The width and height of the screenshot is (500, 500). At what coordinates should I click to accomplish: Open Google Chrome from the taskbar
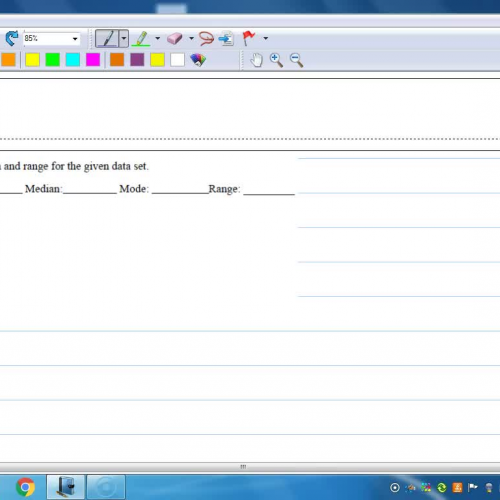click(25, 487)
